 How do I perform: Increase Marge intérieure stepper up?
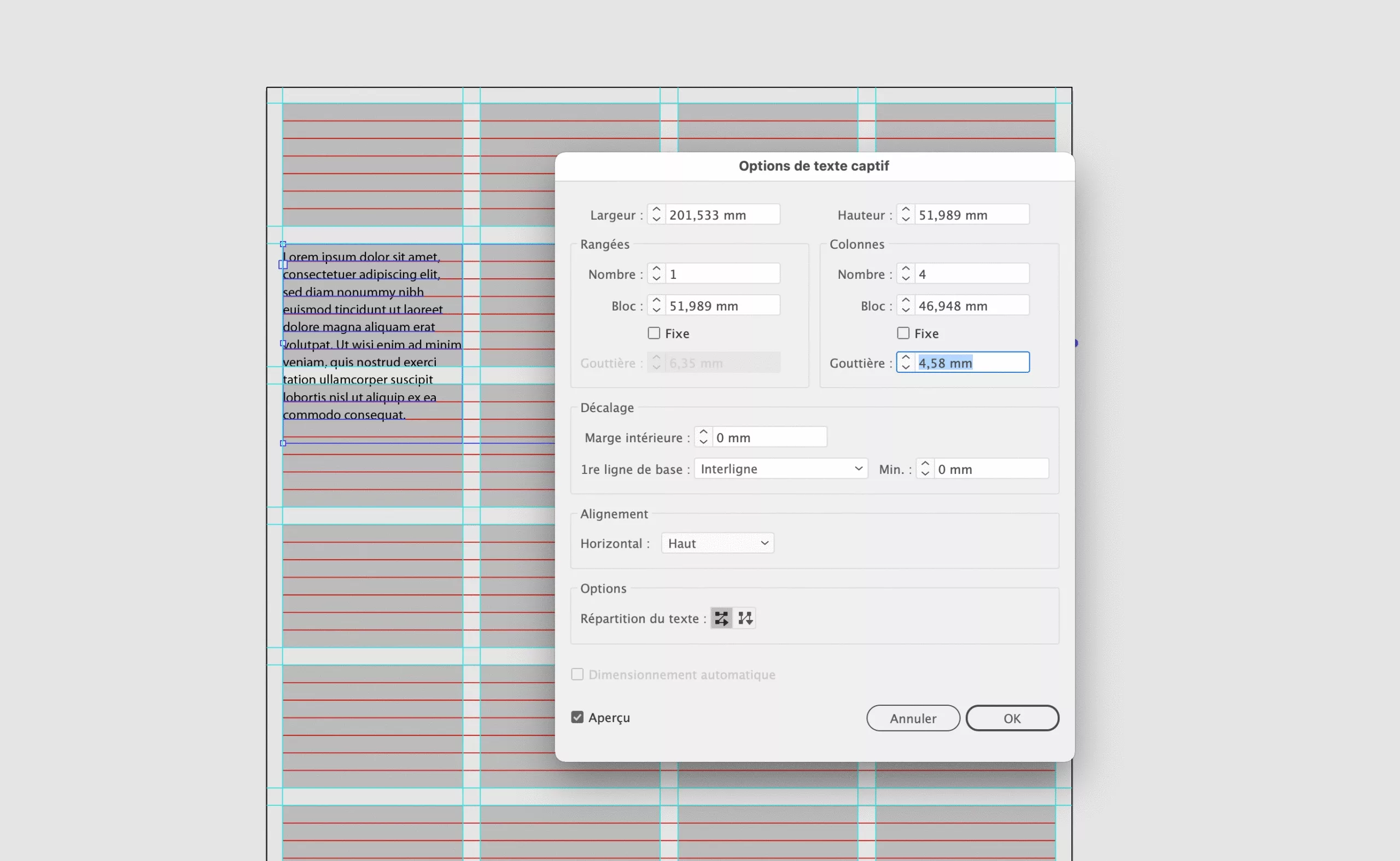click(x=703, y=432)
